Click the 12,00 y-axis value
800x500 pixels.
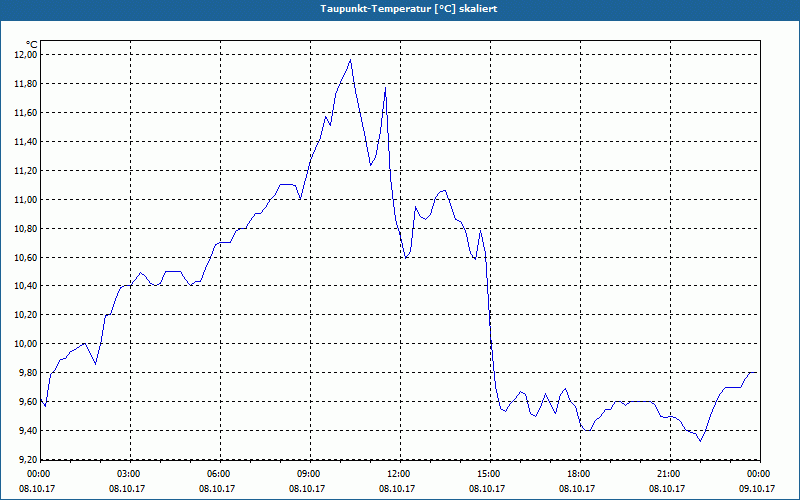tap(26, 55)
